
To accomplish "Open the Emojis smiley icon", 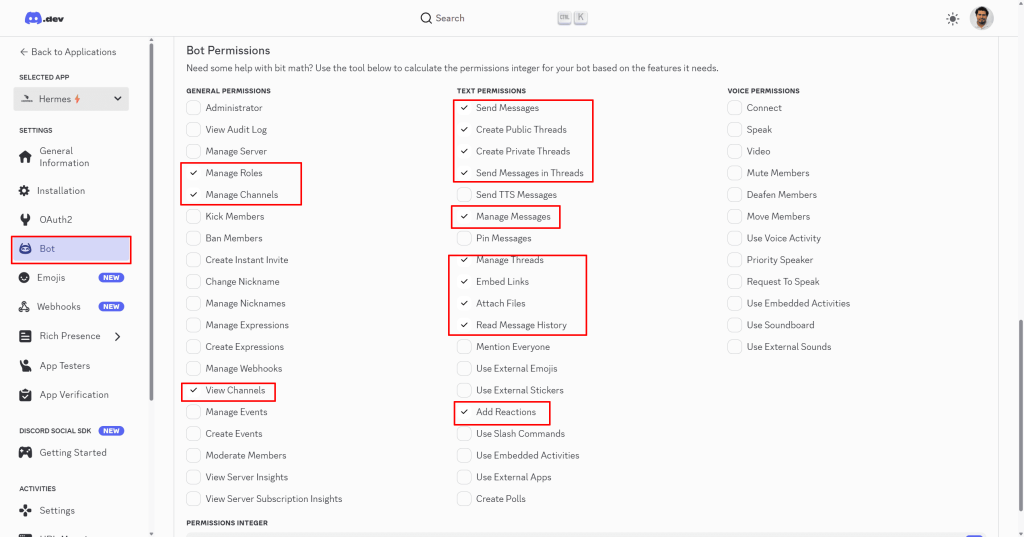I will coord(25,278).
